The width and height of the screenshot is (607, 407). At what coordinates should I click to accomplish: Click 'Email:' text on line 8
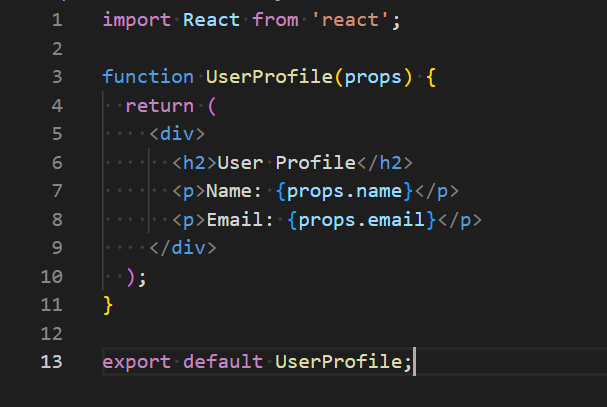click(240, 220)
